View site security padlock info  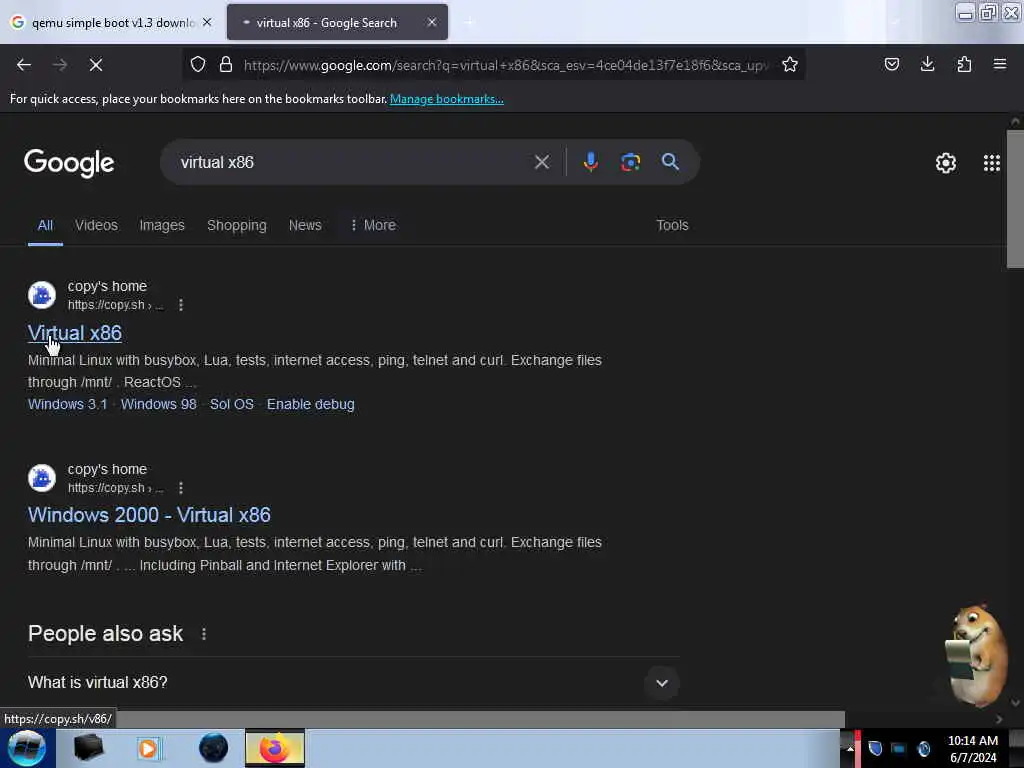click(226, 65)
